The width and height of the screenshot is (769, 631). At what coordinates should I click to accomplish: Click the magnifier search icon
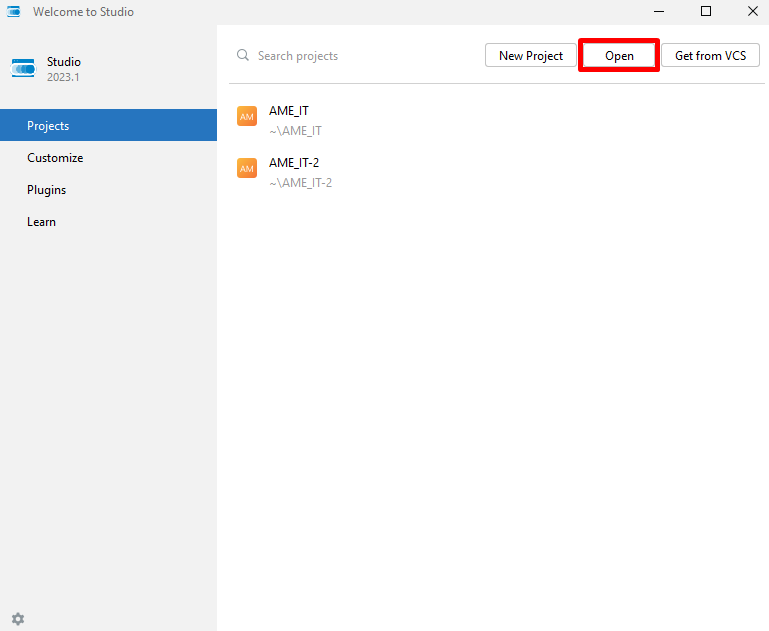(x=243, y=56)
